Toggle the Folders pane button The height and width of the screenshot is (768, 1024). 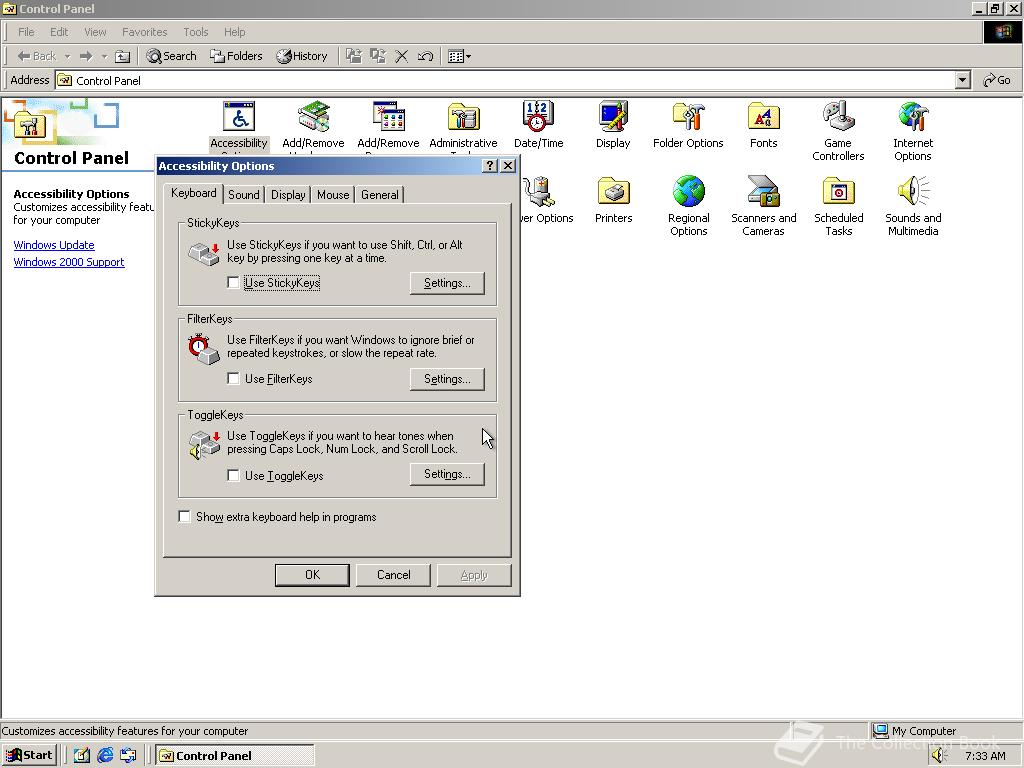(236, 56)
